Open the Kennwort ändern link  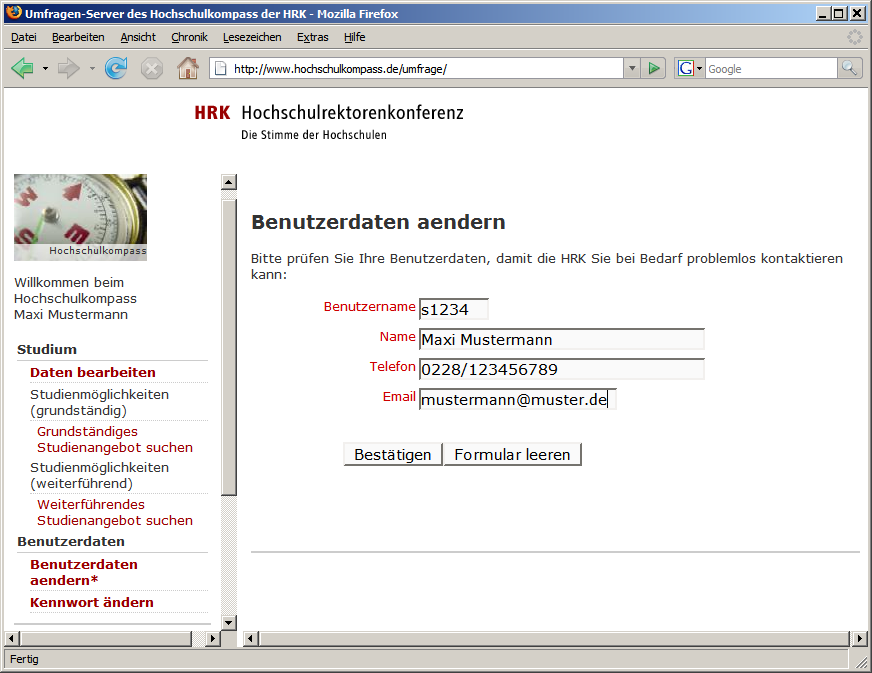pyautogui.click(x=92, y=602)
